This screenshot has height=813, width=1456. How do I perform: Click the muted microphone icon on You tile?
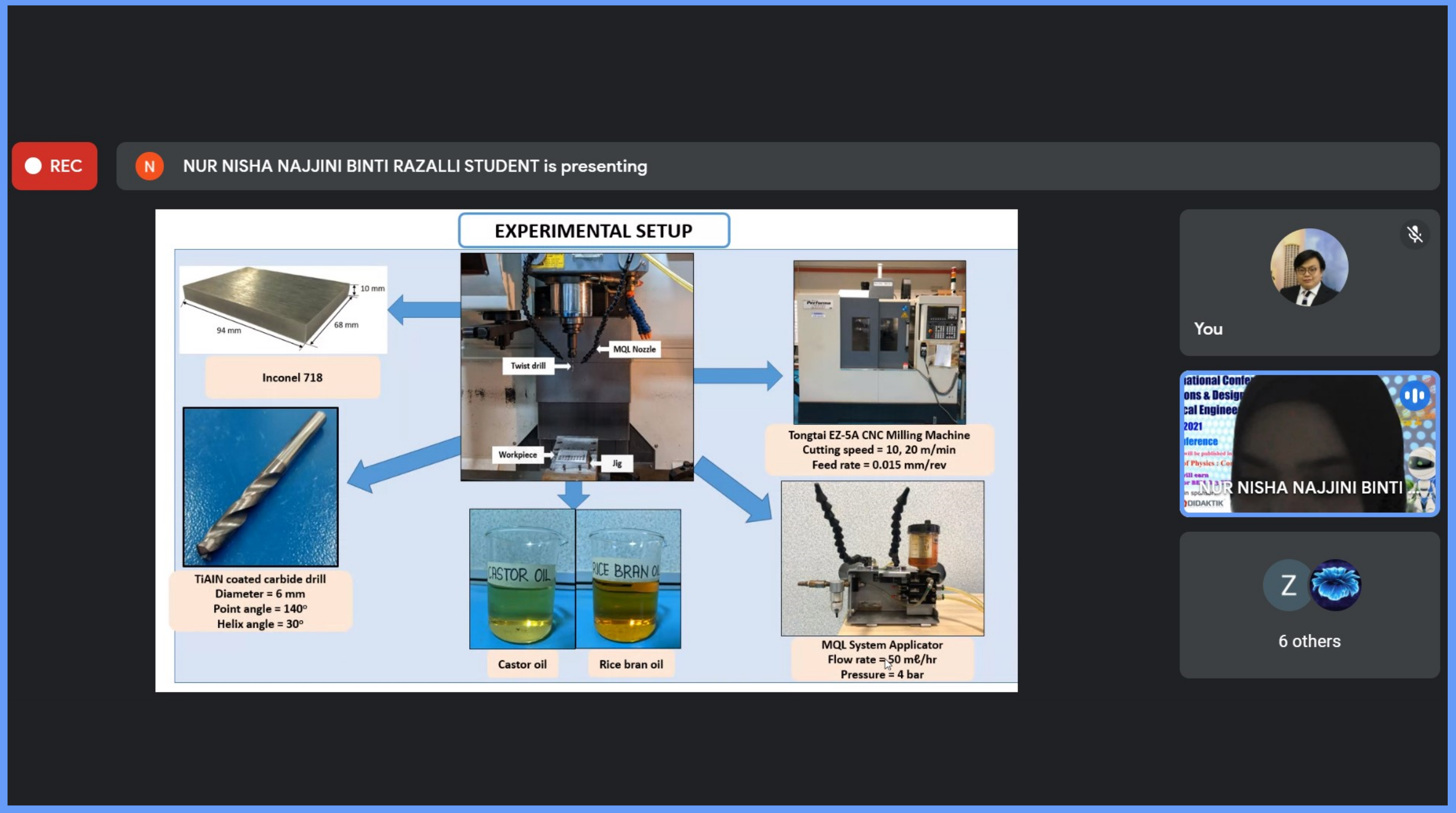(1414, 234)
